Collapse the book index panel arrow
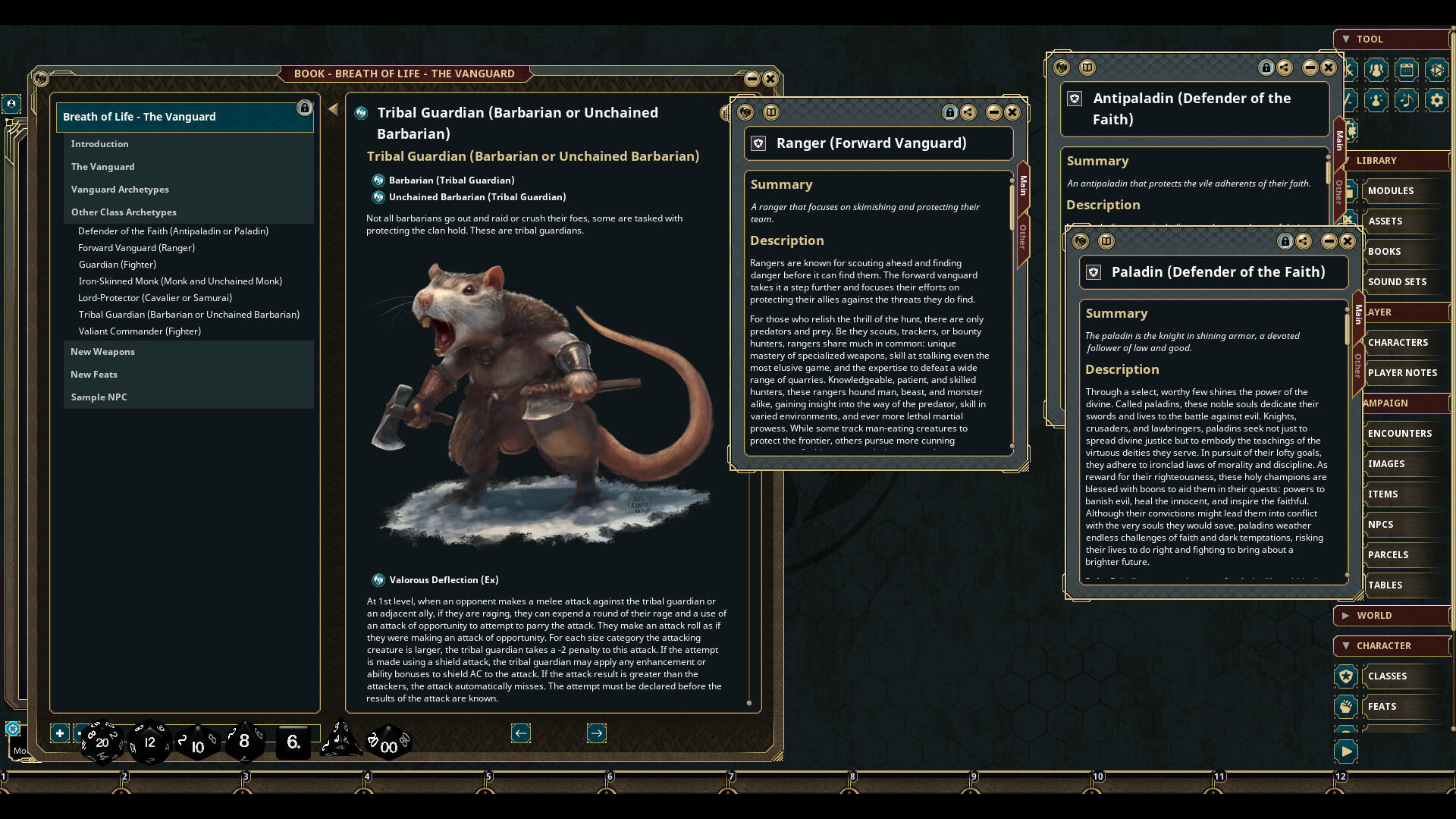 coord(333,109)
